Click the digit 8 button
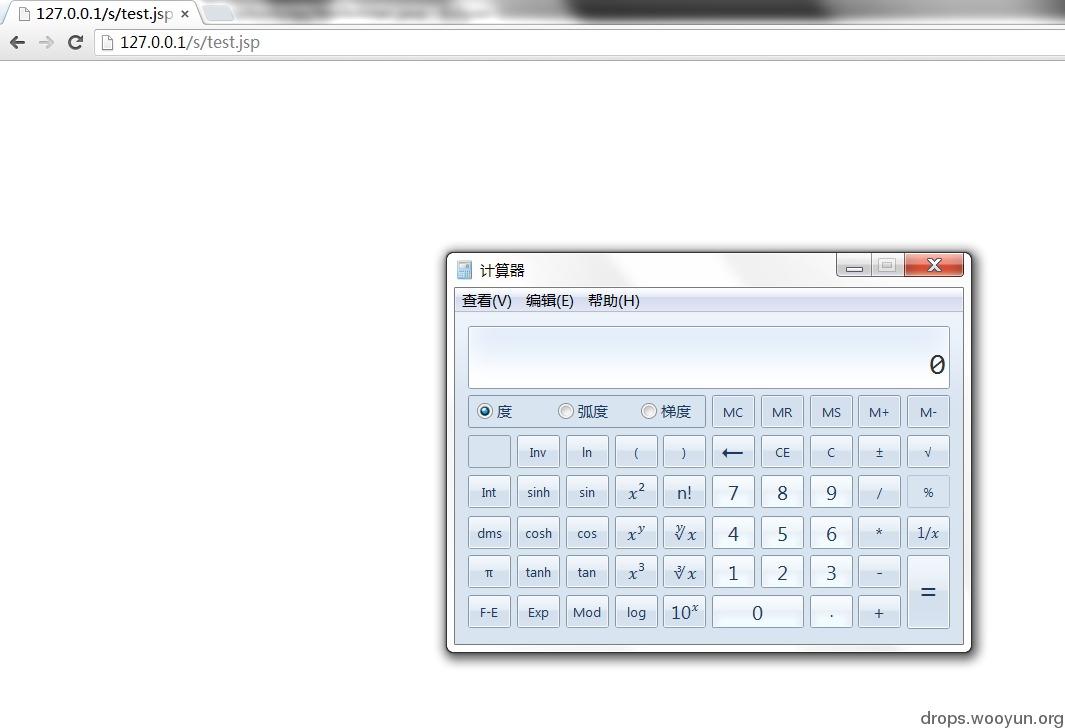Screen dimensions: 1065x728 [x=782, y=492]
